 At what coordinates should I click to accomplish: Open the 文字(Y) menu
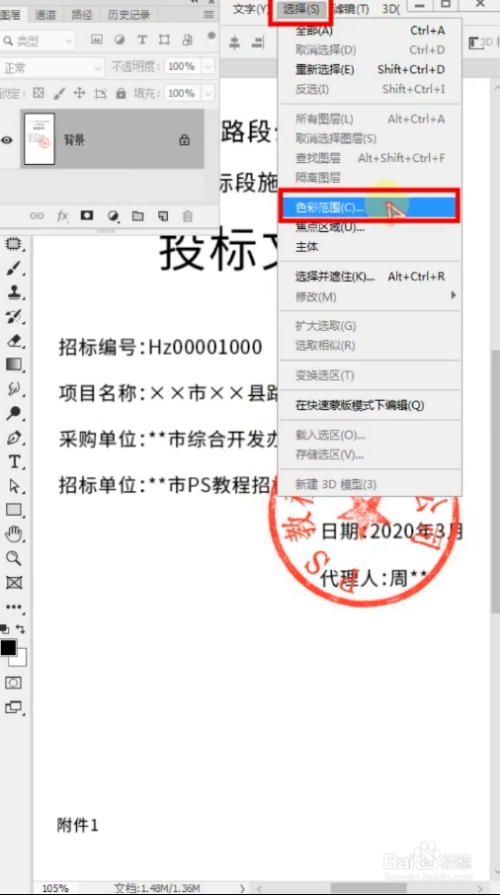[x=250, y=9]
